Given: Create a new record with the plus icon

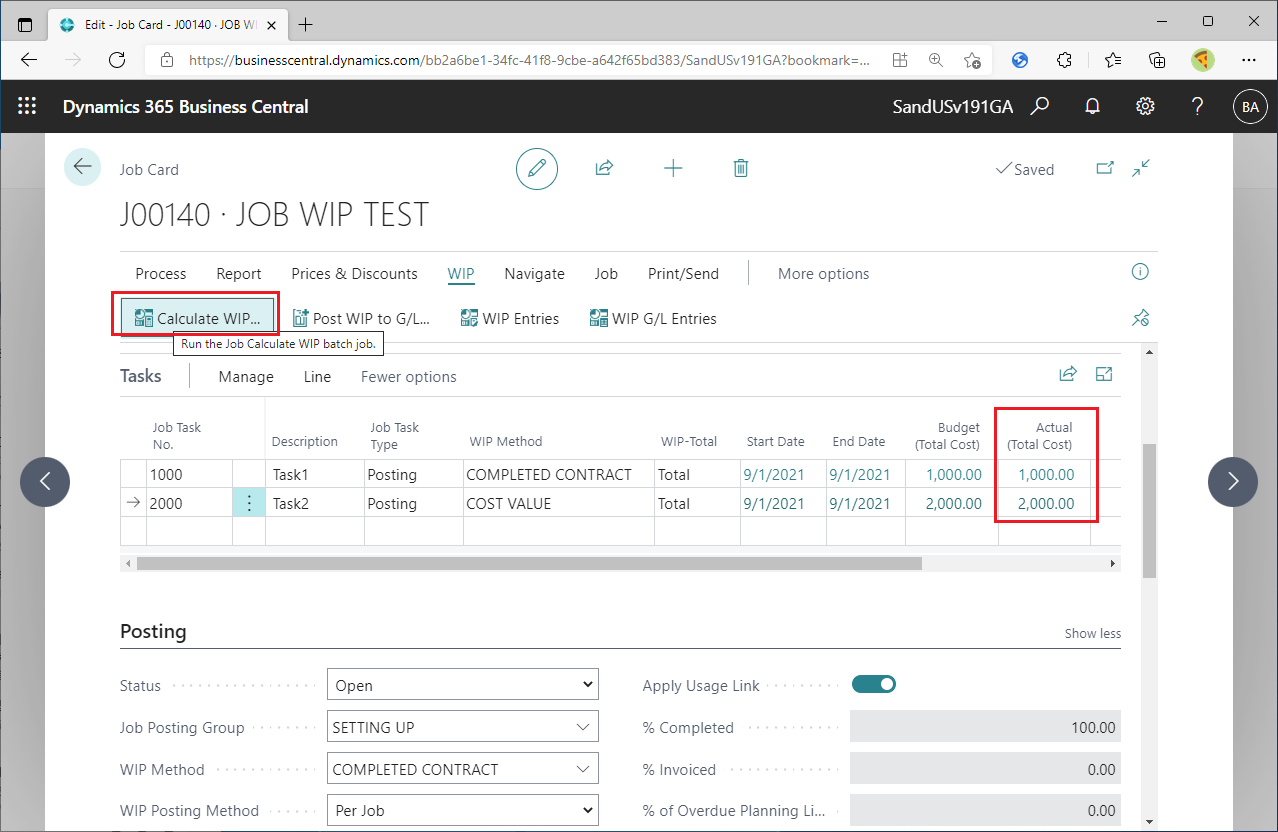Looking at the screenshot, I should point(673,168).
